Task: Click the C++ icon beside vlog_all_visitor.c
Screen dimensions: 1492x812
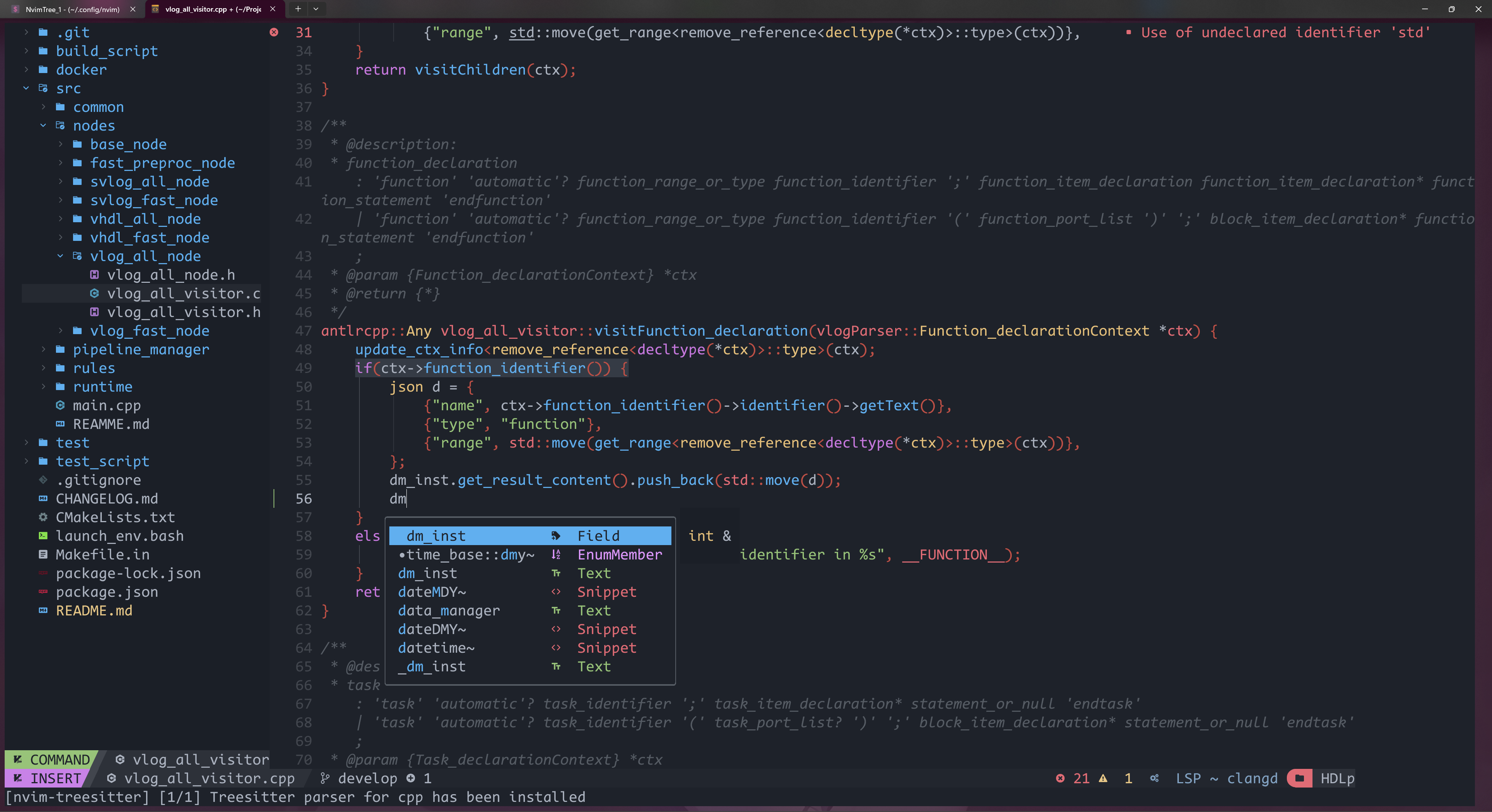Action: coord(95,294)
